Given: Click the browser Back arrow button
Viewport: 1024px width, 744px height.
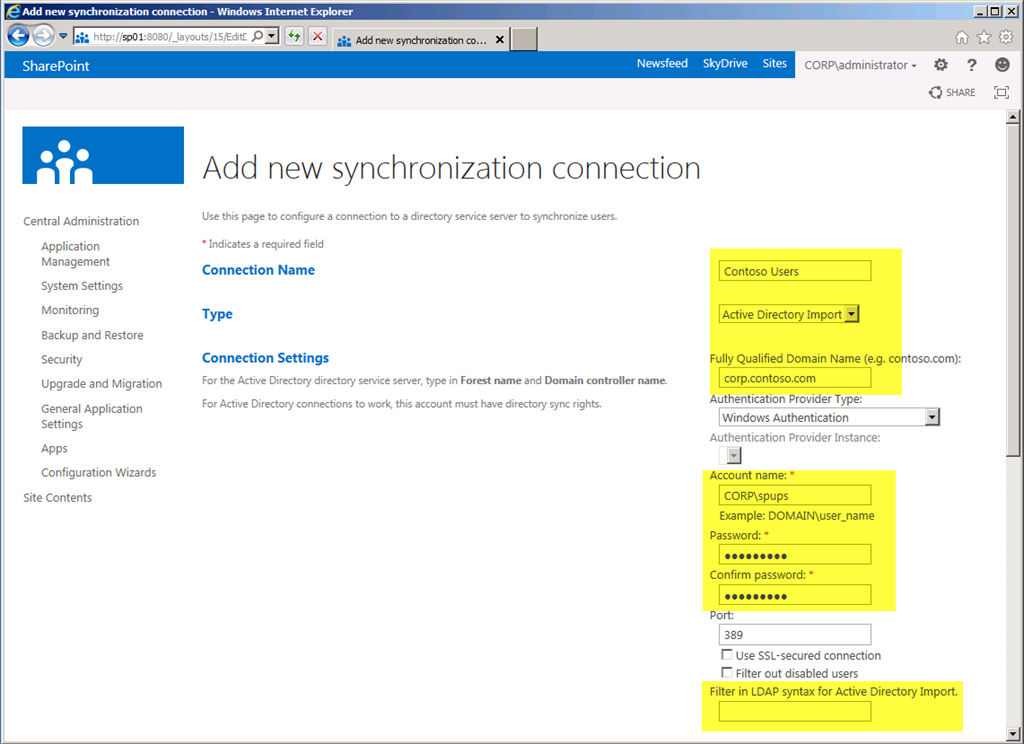Looking at the screenshot, I should click(18, 36).
